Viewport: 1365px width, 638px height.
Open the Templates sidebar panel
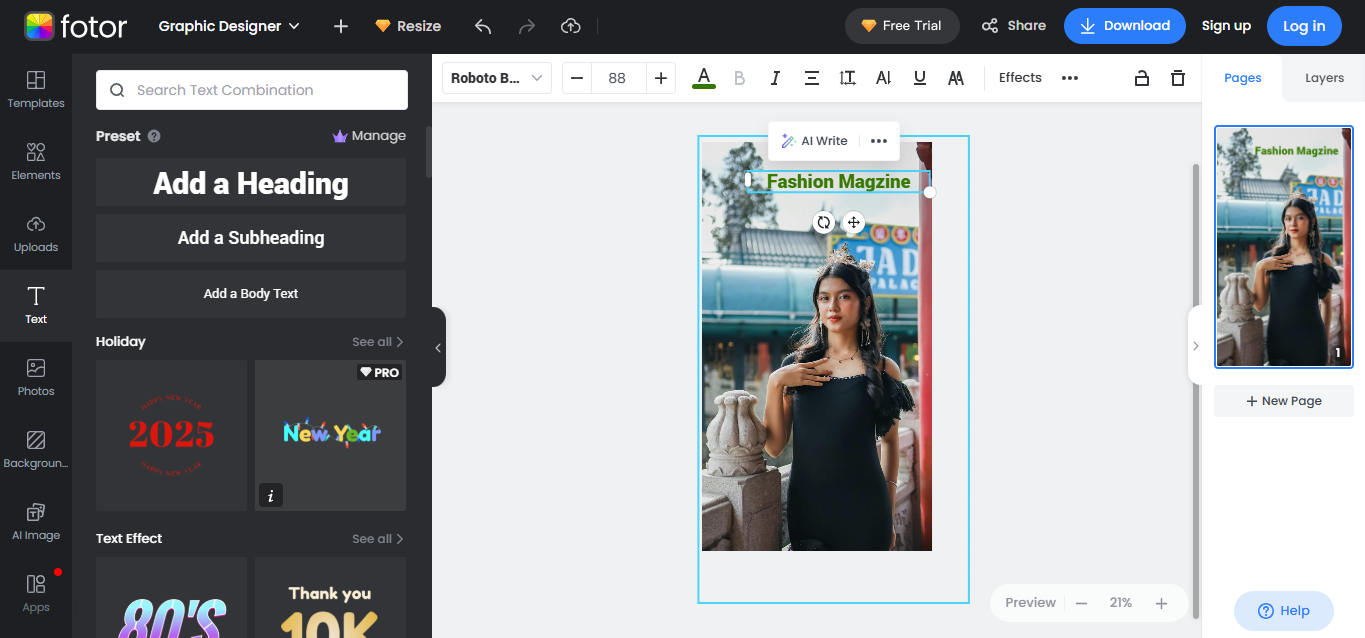coord(36,90)
